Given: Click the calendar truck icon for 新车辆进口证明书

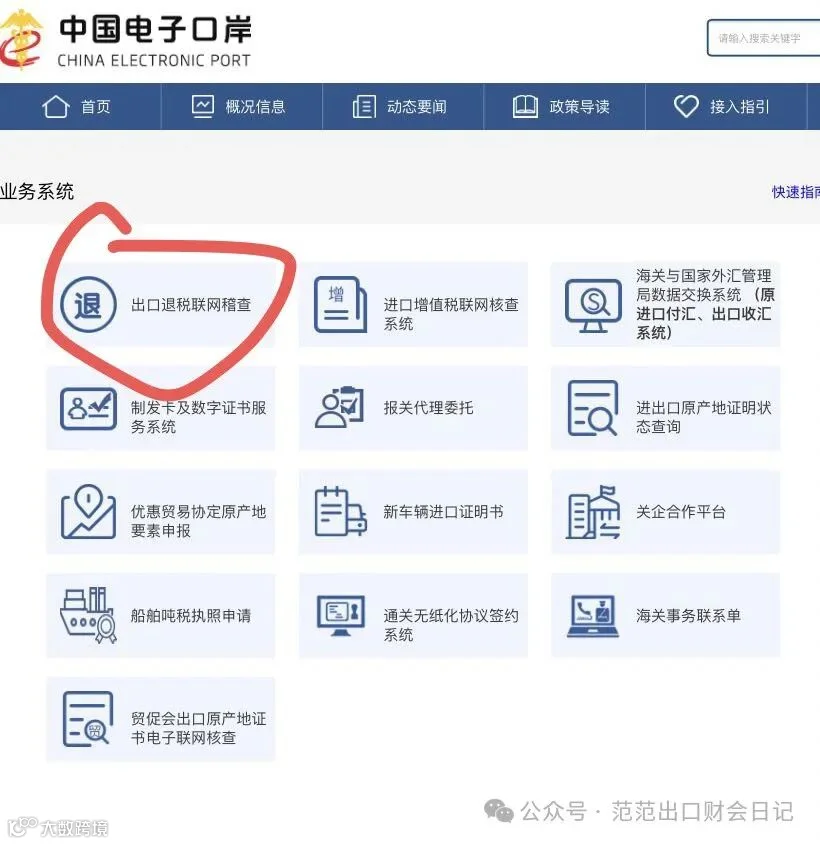Looking at the screenshot, I should pos(340,511).
